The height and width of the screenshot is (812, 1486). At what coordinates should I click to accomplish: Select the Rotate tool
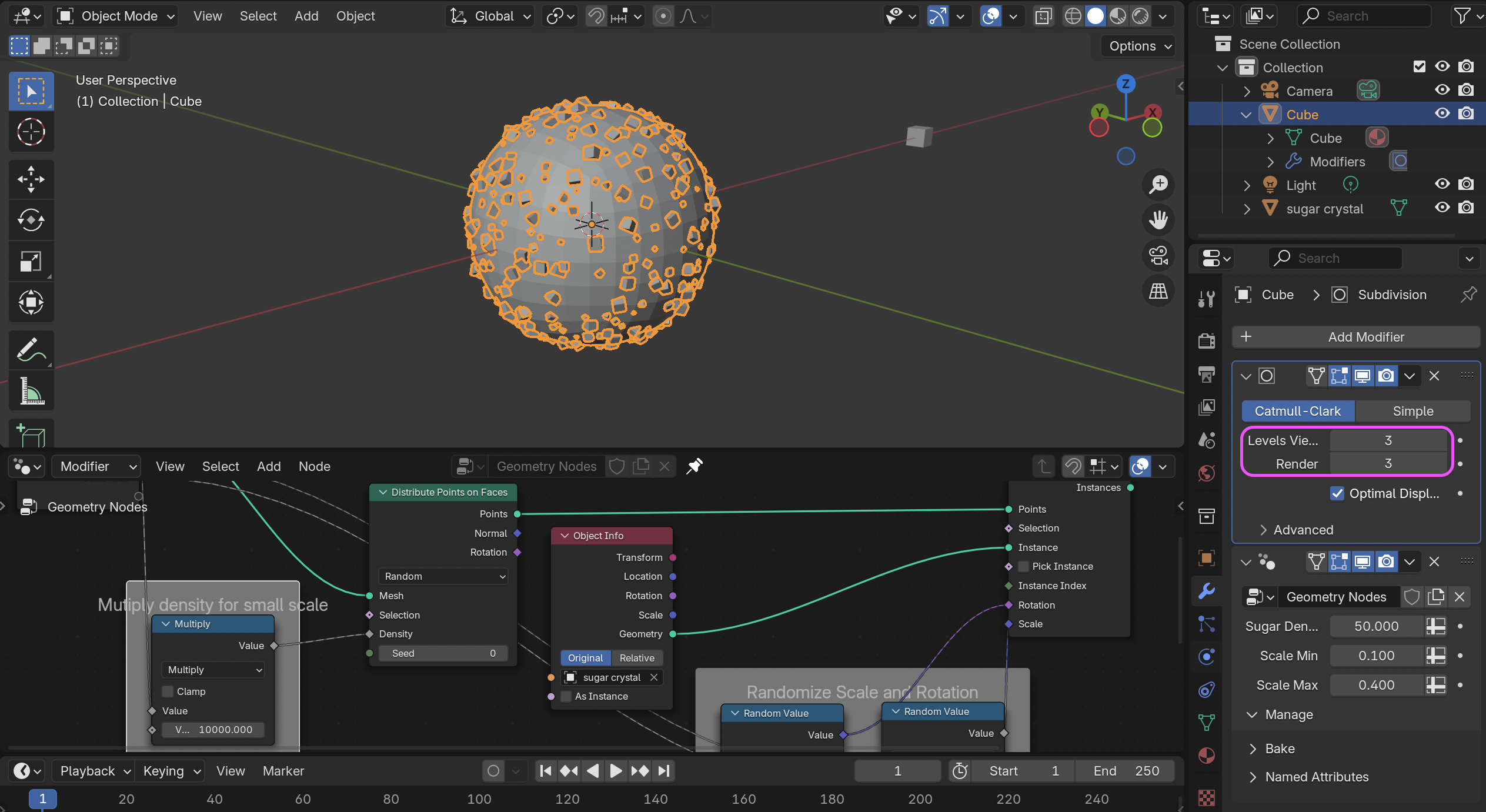(31, 220)
